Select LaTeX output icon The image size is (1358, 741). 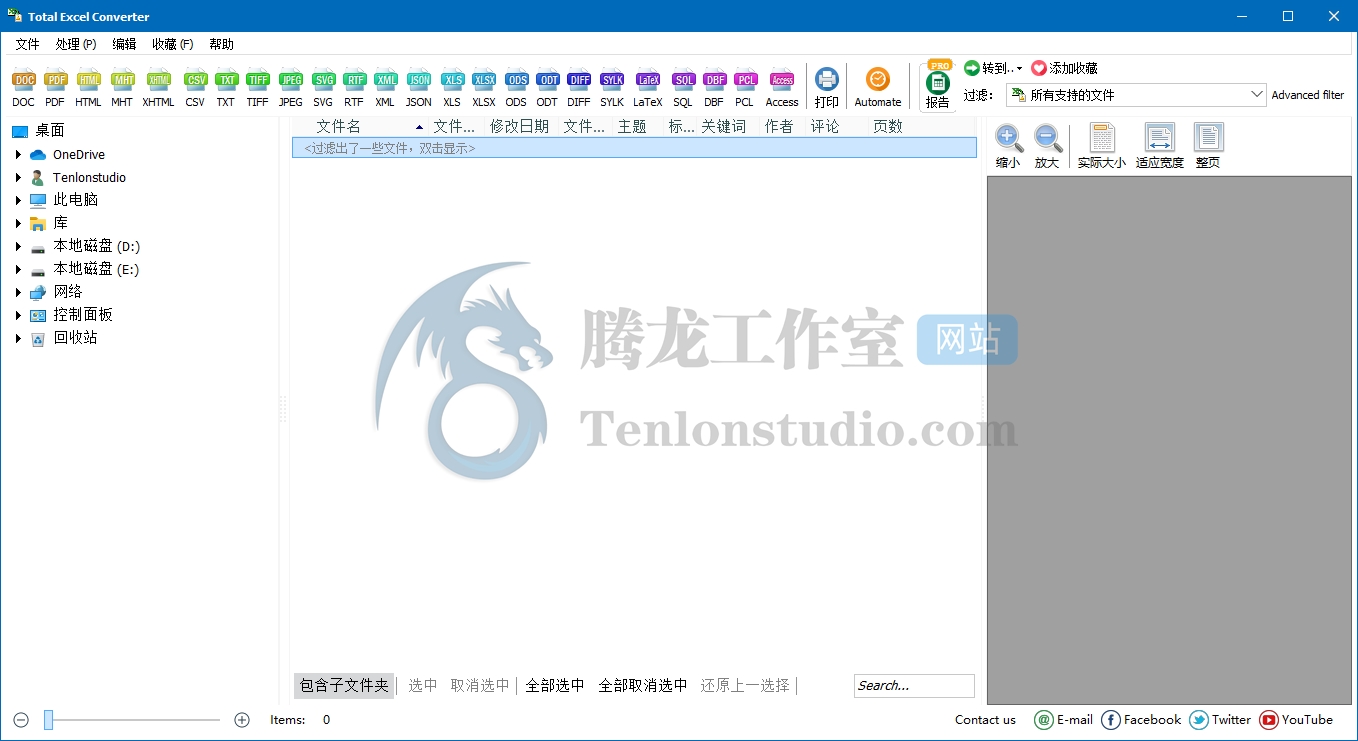(x=648, y=88)
